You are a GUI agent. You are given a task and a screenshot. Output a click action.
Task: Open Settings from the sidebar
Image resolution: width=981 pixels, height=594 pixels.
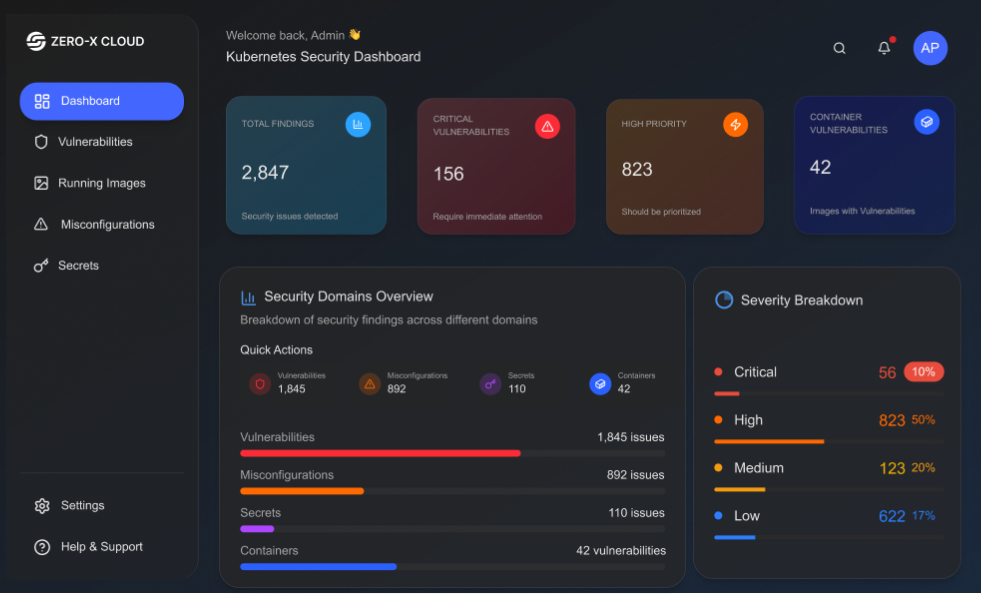pos(82,506)
